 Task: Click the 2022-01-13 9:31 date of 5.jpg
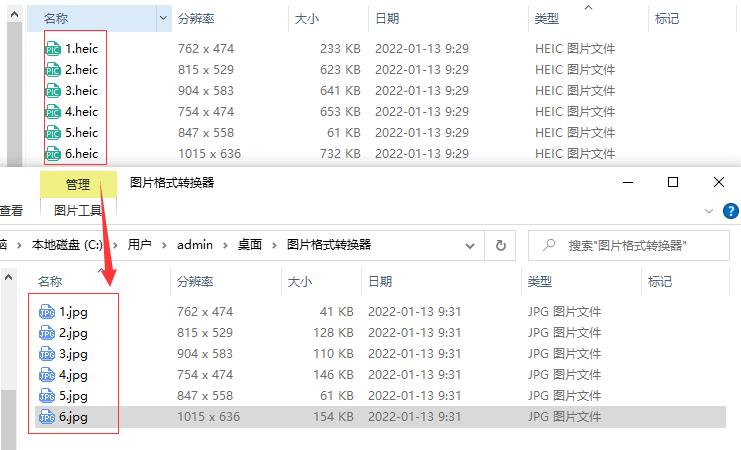[414, 396]
